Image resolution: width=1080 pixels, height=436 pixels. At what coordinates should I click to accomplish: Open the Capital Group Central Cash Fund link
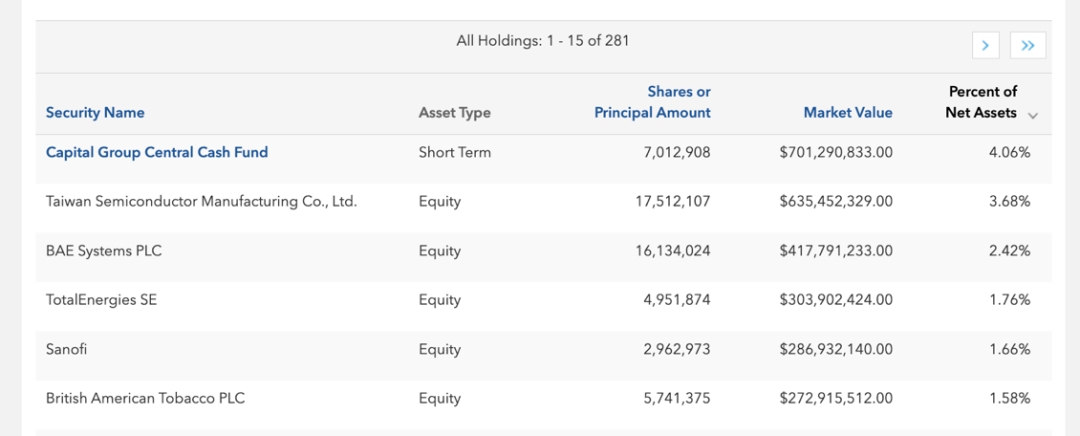(x=157, y=152)
